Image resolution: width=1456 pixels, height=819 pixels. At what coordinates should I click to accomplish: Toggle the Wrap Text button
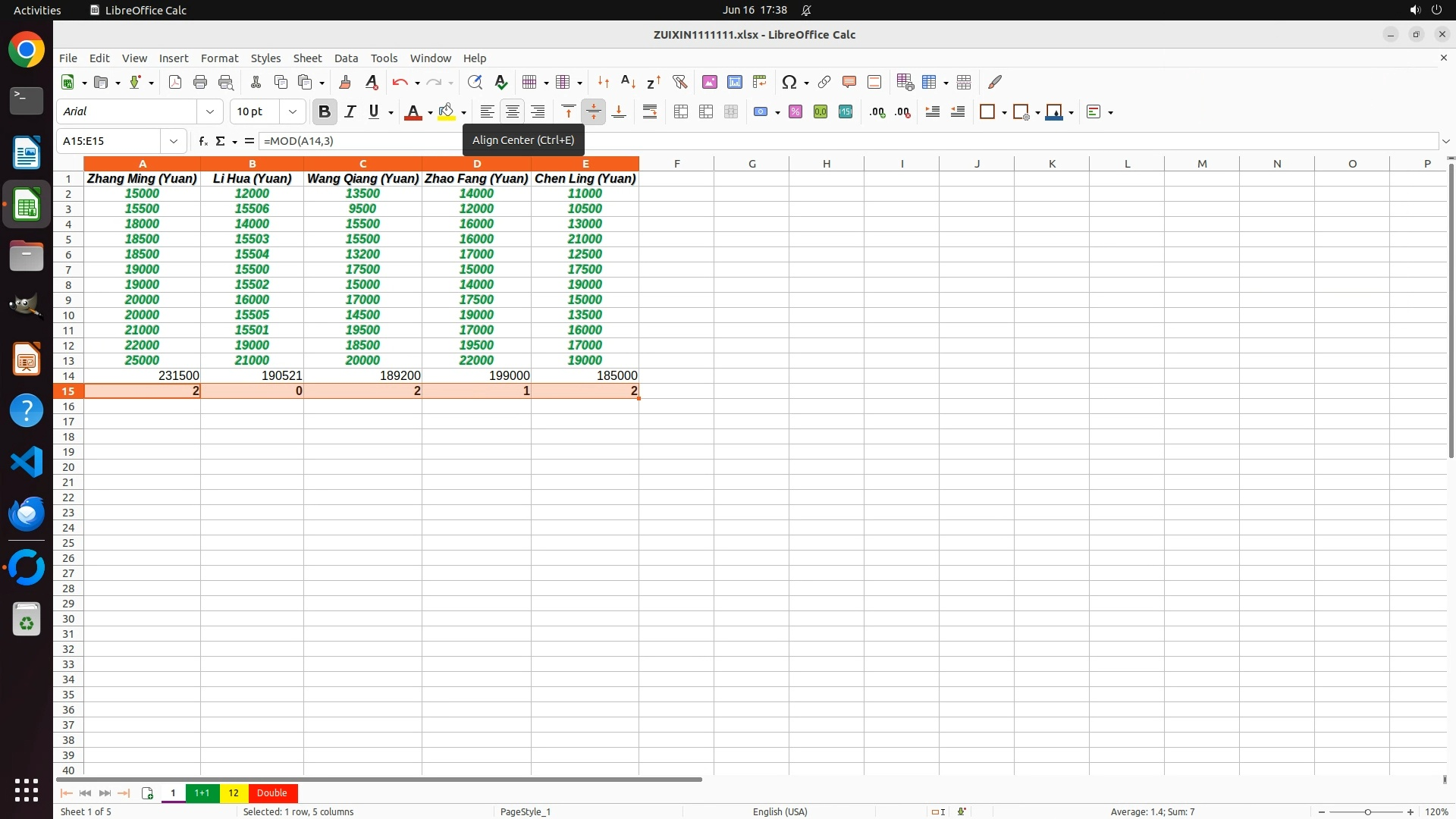tap(650, 111)
